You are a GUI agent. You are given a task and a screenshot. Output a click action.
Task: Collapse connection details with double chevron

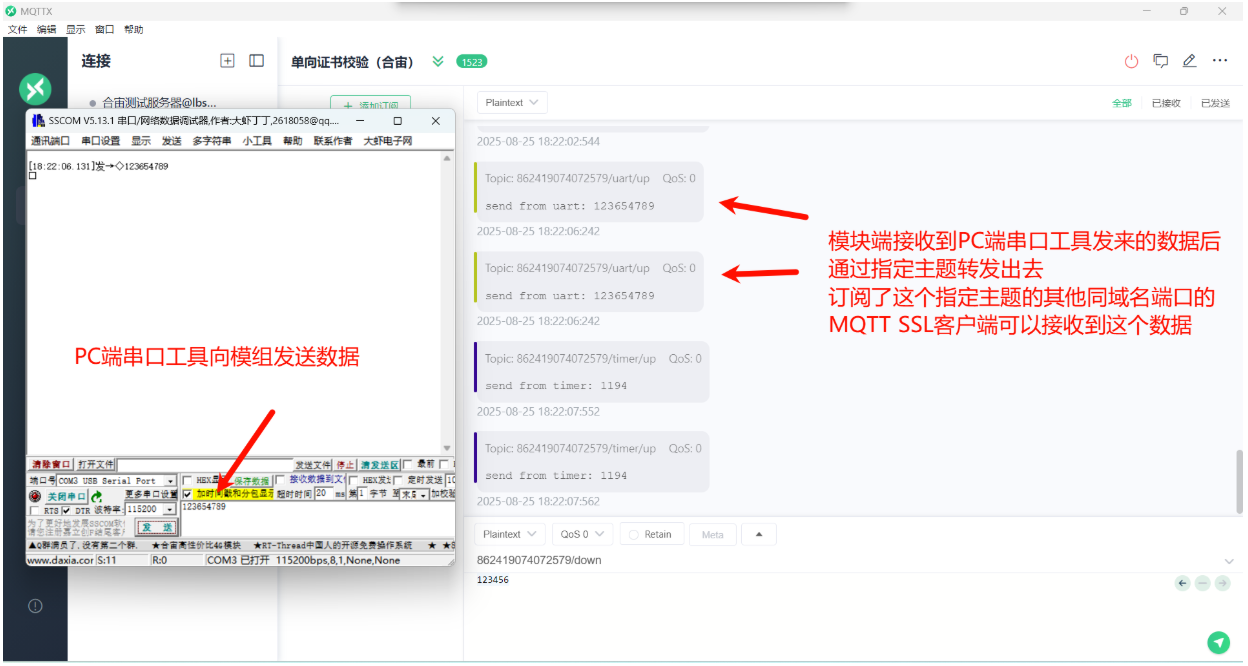437,62
